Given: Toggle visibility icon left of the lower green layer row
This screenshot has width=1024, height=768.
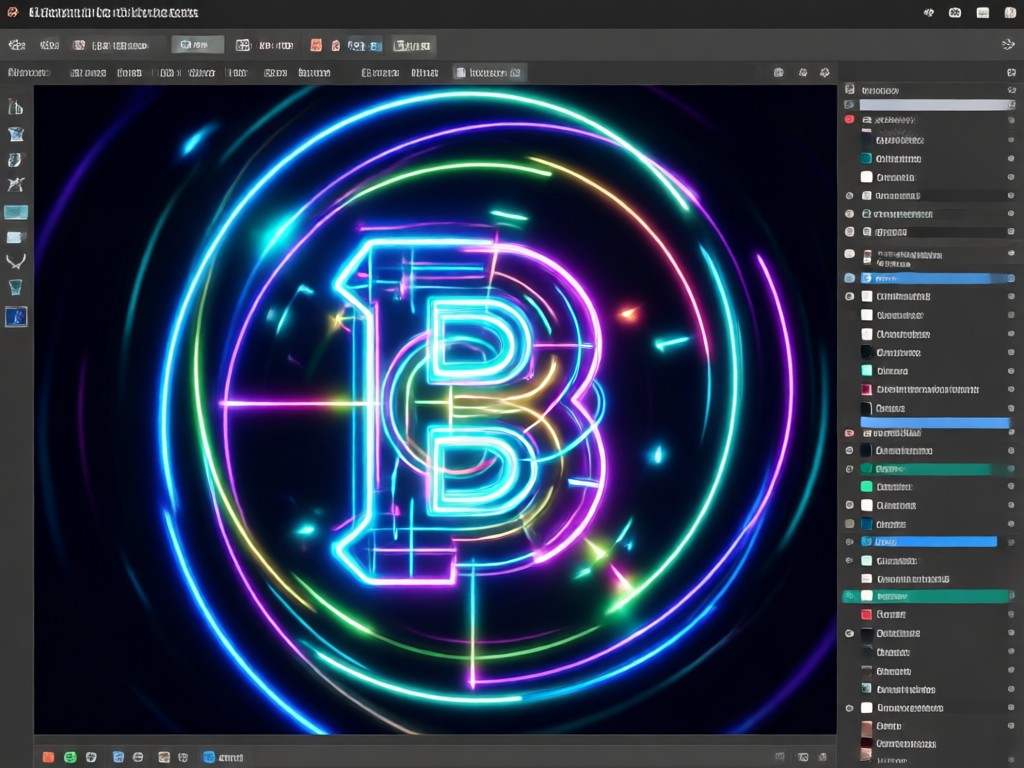Looking at the screenshot, I should point(849,596).
